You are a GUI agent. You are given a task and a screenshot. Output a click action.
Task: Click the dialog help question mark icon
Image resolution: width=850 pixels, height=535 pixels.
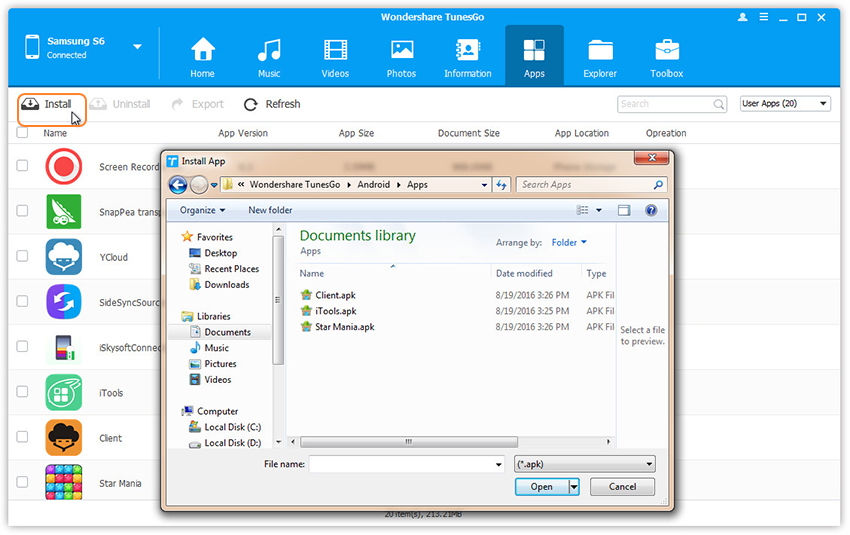click(x=651, y=210)
